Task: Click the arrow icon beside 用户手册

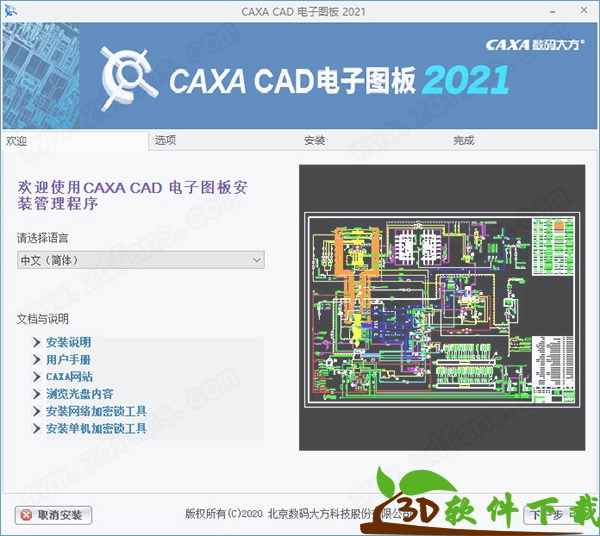Action: (37, 359)
